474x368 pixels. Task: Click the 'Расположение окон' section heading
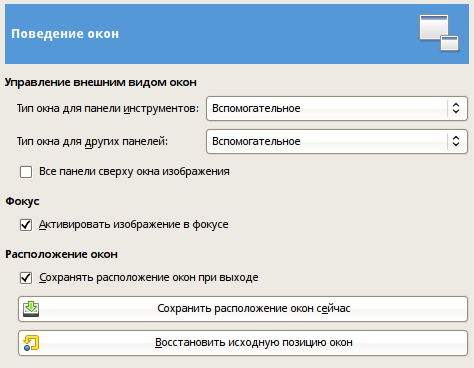[x=61, y=254]
